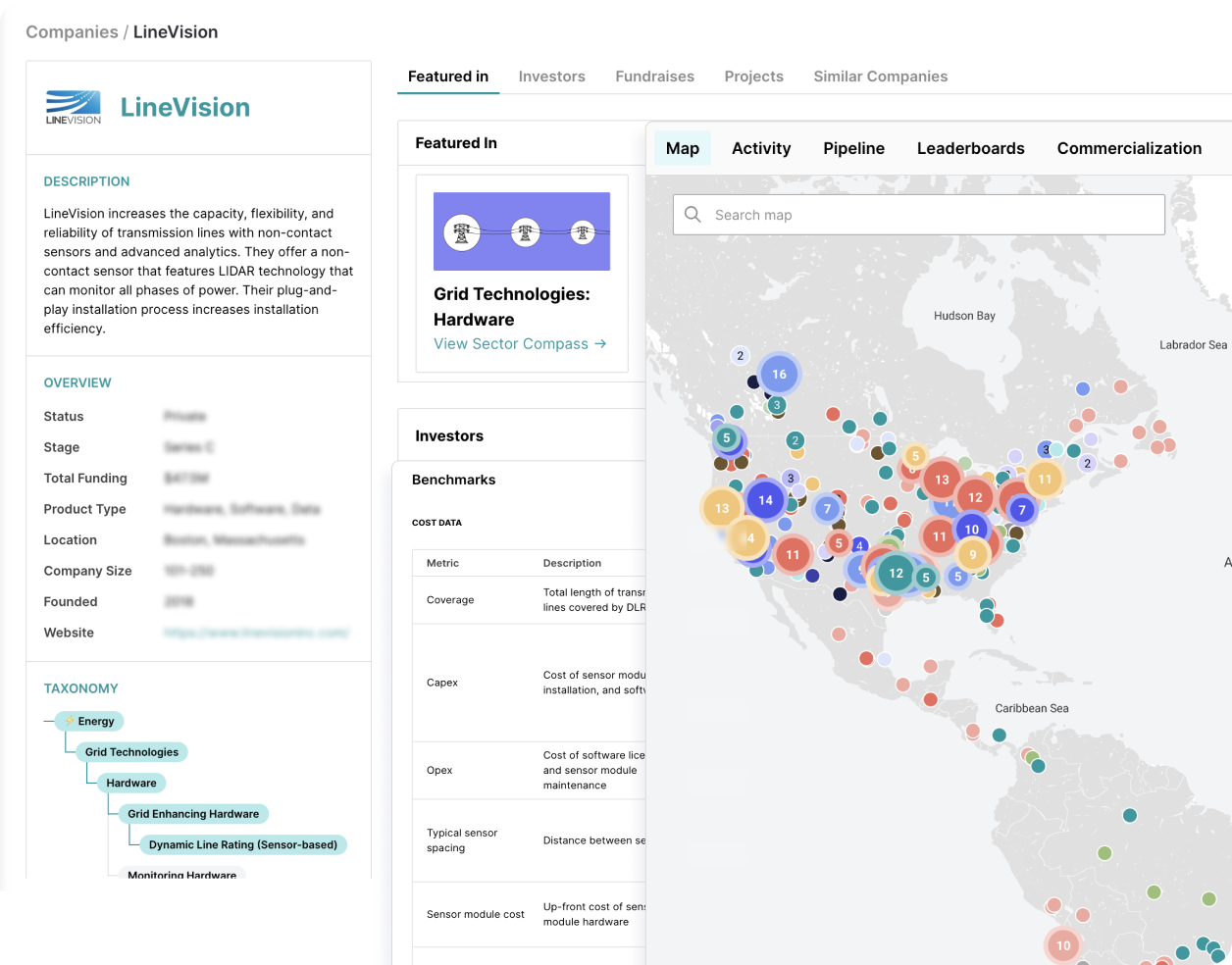
Task: Open the Investors tab
Action: point(551,76)
